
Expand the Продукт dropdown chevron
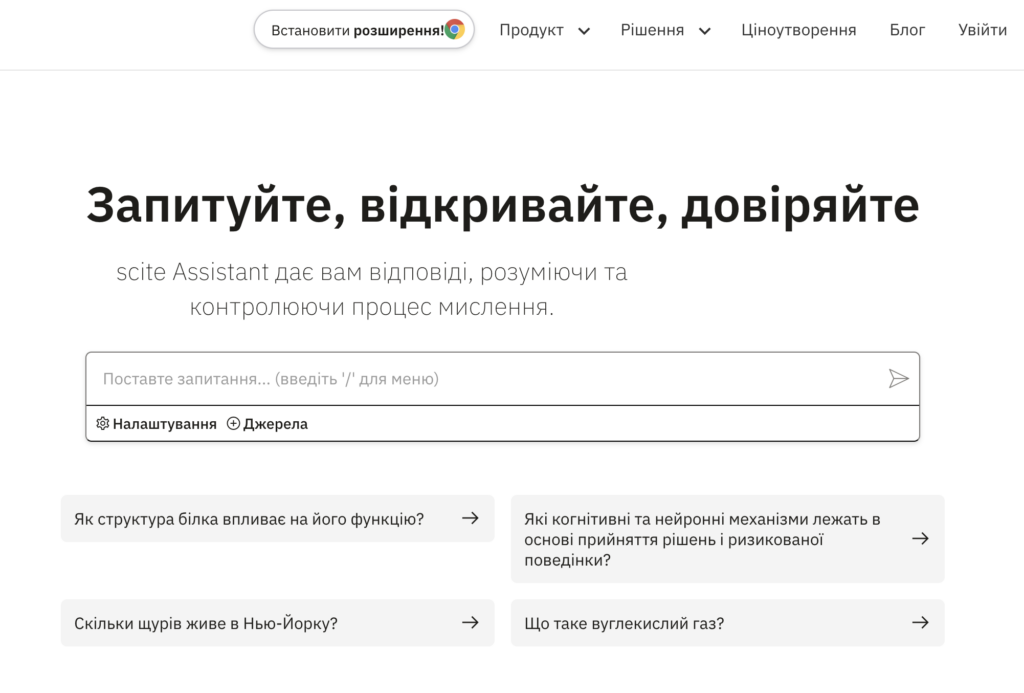[x=584, y=31]
